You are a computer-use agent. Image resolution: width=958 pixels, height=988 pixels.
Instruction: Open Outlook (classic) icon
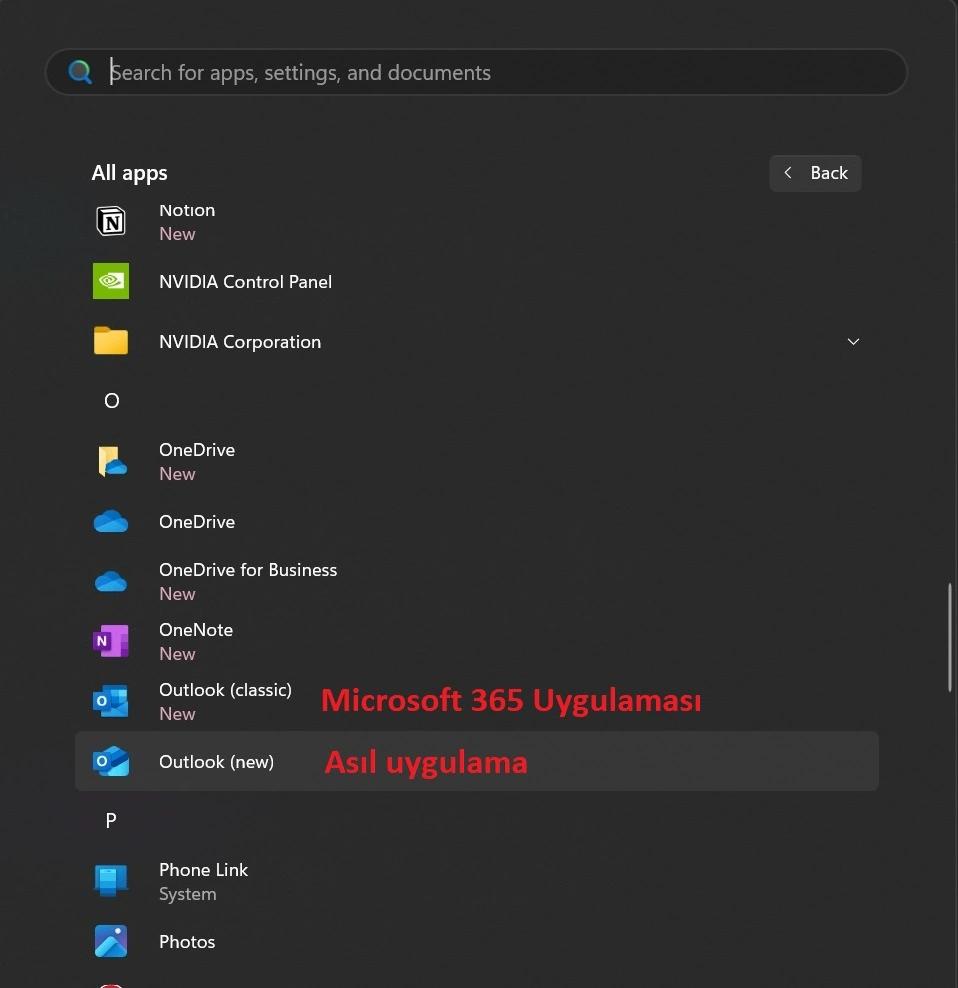click(111, 701)
